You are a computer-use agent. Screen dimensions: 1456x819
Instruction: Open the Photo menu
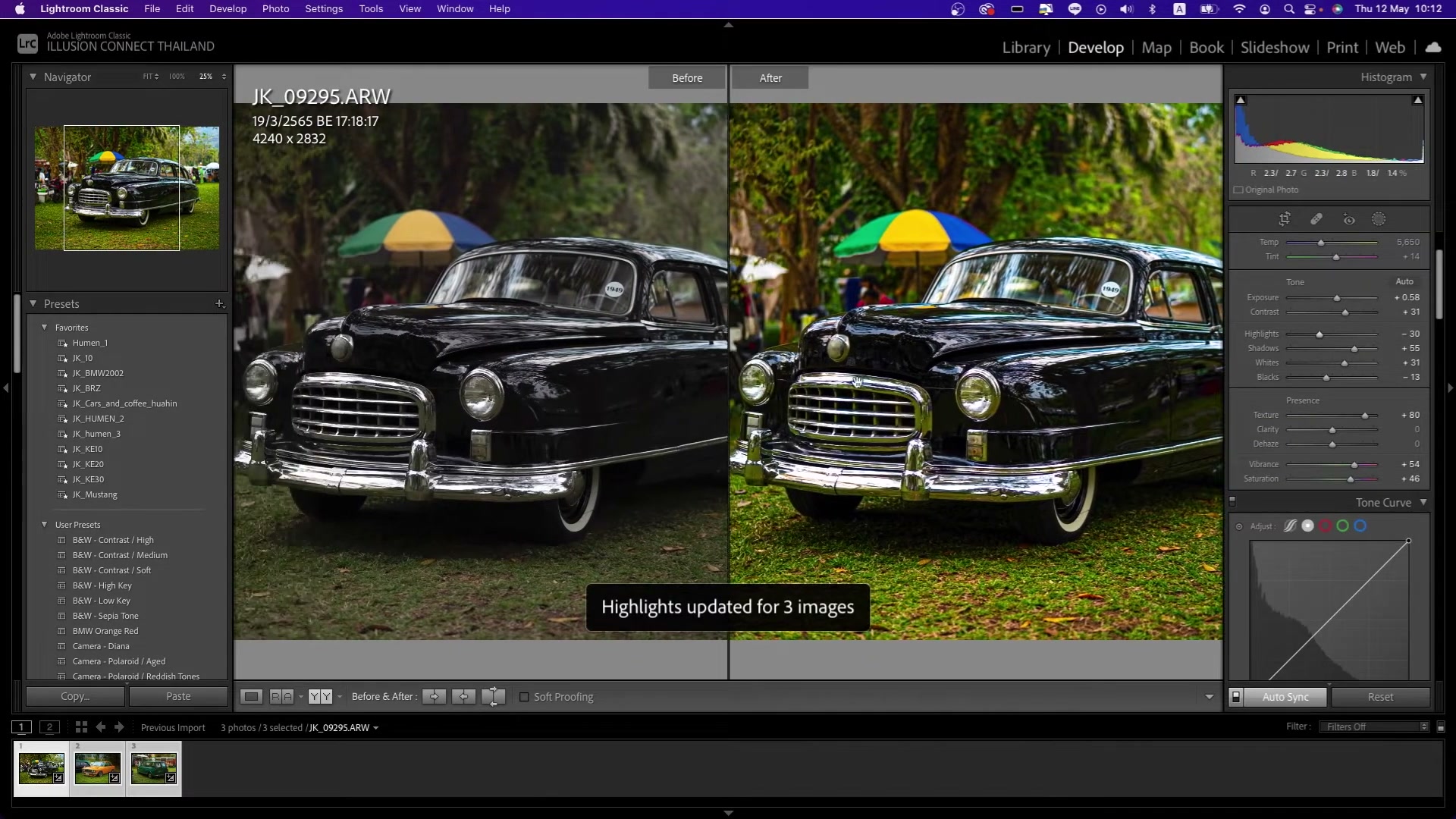click(276, 9)
